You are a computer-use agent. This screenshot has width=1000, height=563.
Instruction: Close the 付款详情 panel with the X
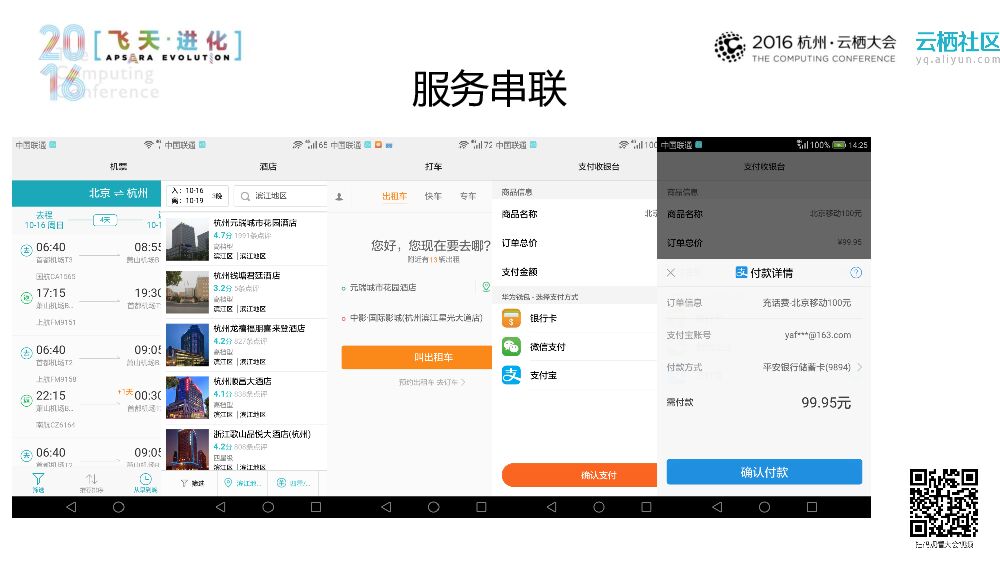(x=671, y=273)
